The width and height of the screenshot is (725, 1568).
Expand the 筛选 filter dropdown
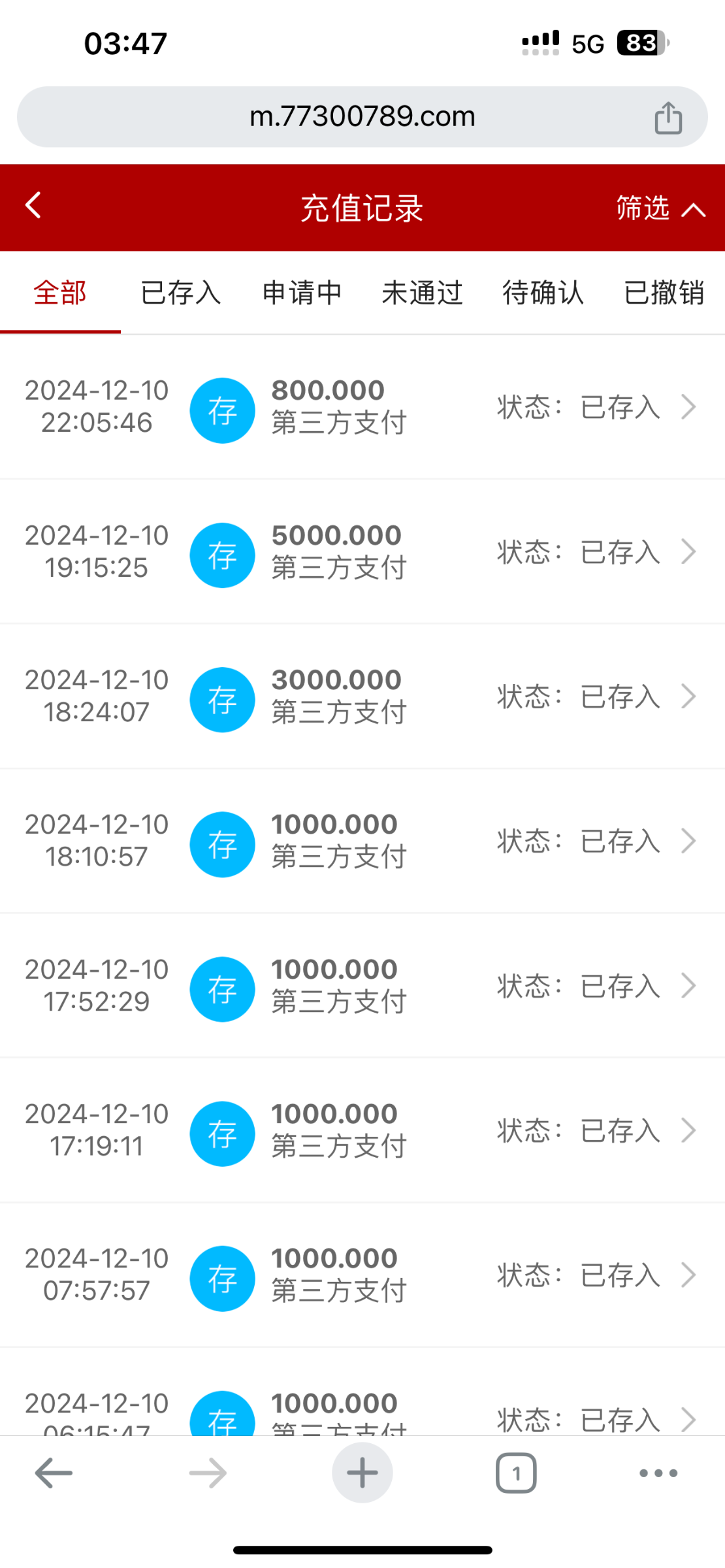coord(660,208)
